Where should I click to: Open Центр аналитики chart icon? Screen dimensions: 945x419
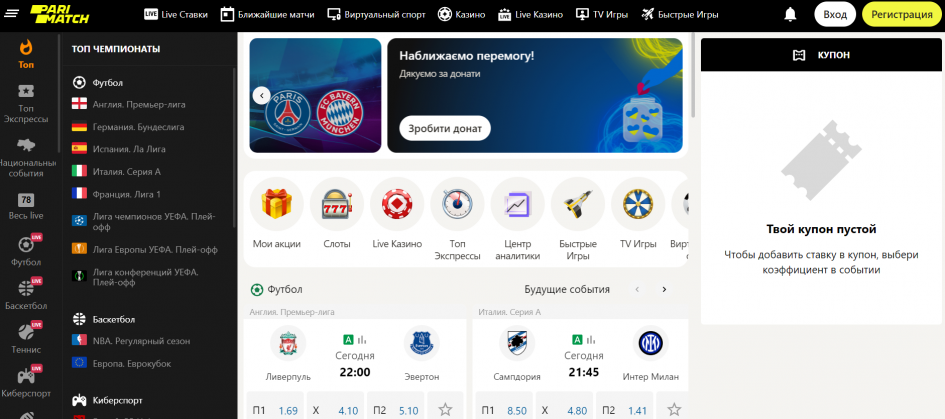click(x=518, y=204)
